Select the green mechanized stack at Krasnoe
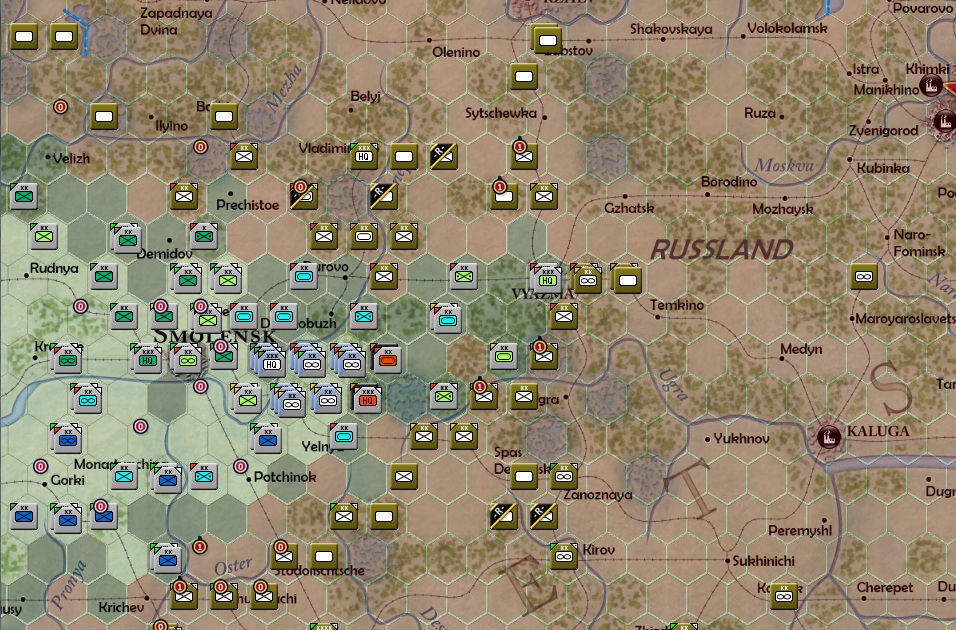The image size is (956, 630). click(68, 360)
